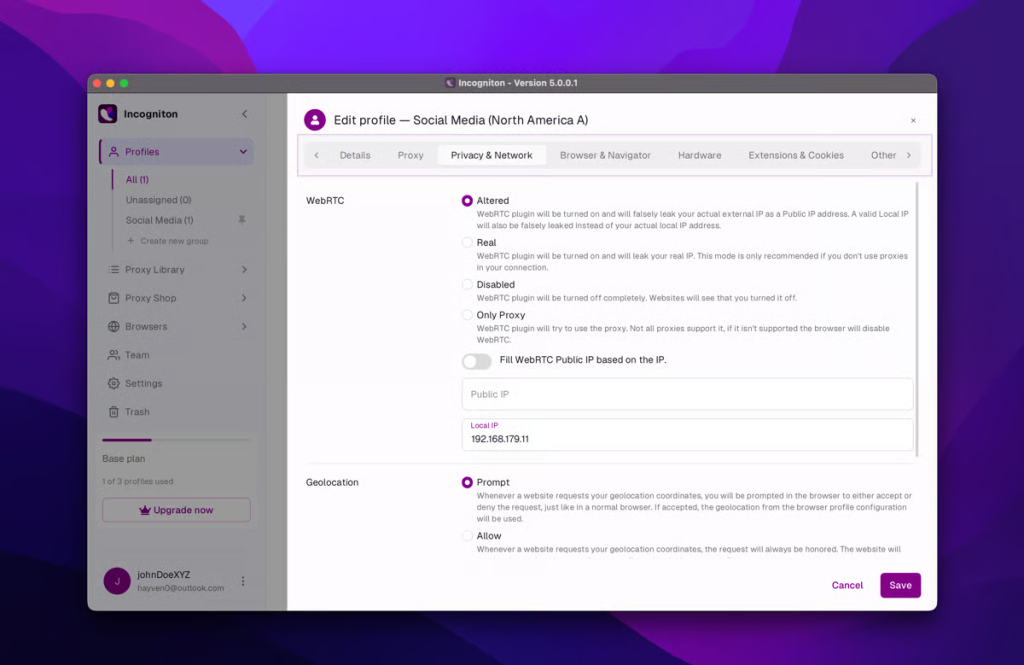The image size is (1024, 665).
Task: Select the Only Proxy WebRTC radio option
Action: point(467,315)
